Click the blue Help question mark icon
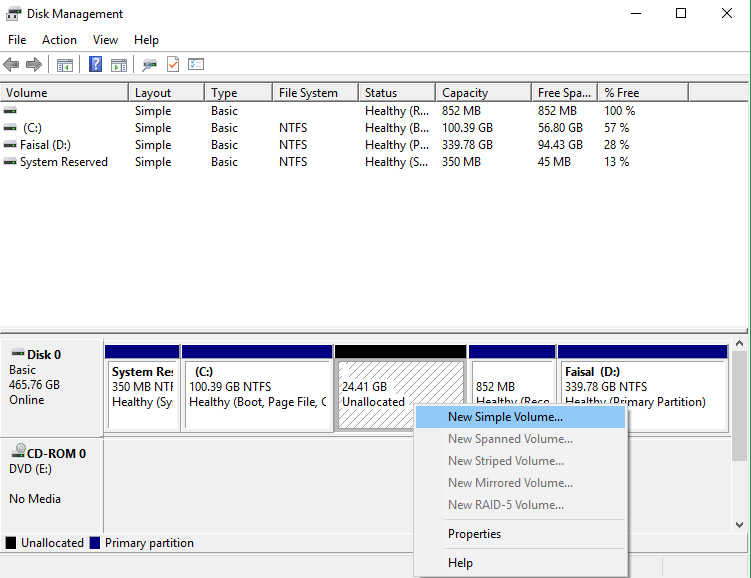Viewport: 751px width, 578px height. (96, 65)
